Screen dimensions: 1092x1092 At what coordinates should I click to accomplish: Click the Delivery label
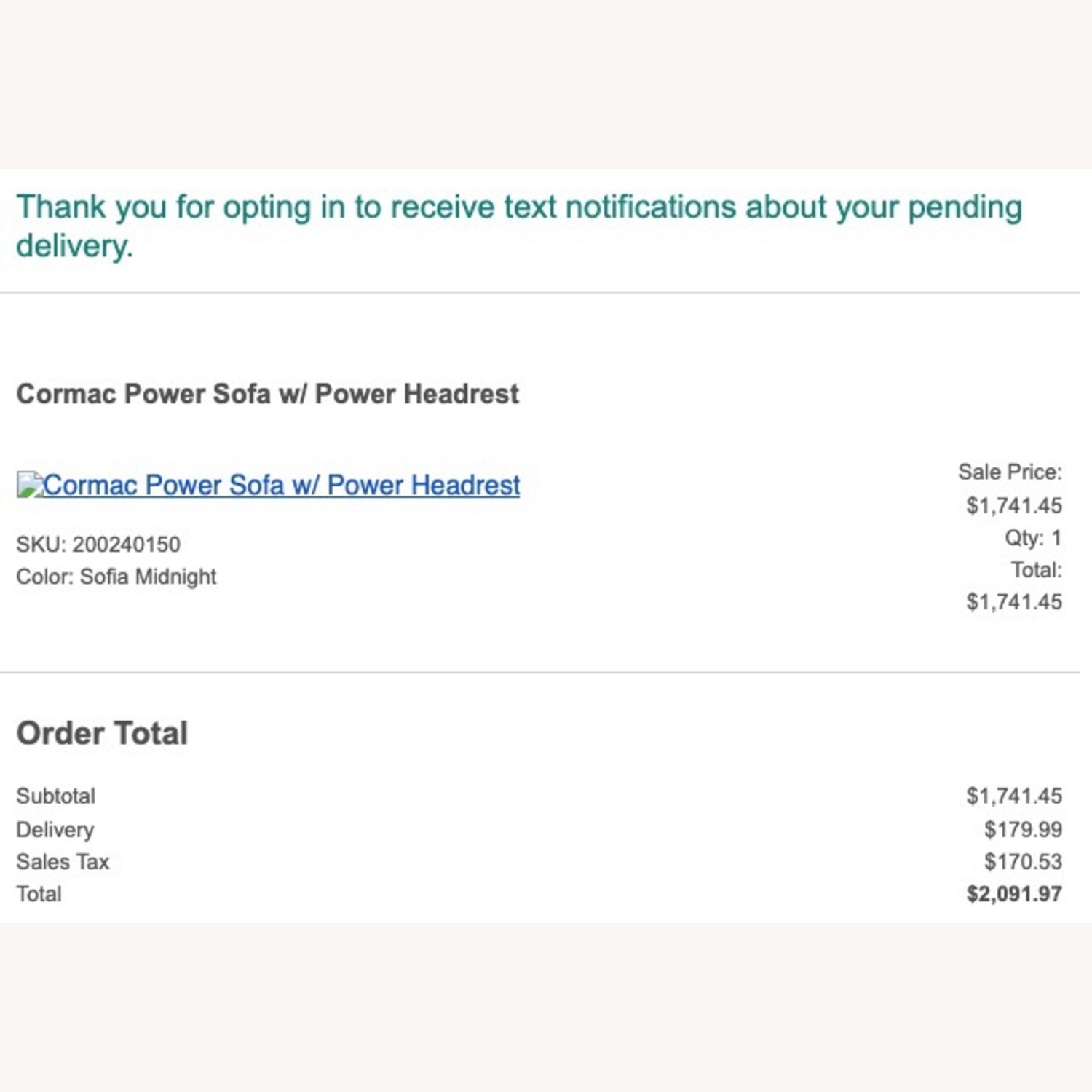coord(55,829)
